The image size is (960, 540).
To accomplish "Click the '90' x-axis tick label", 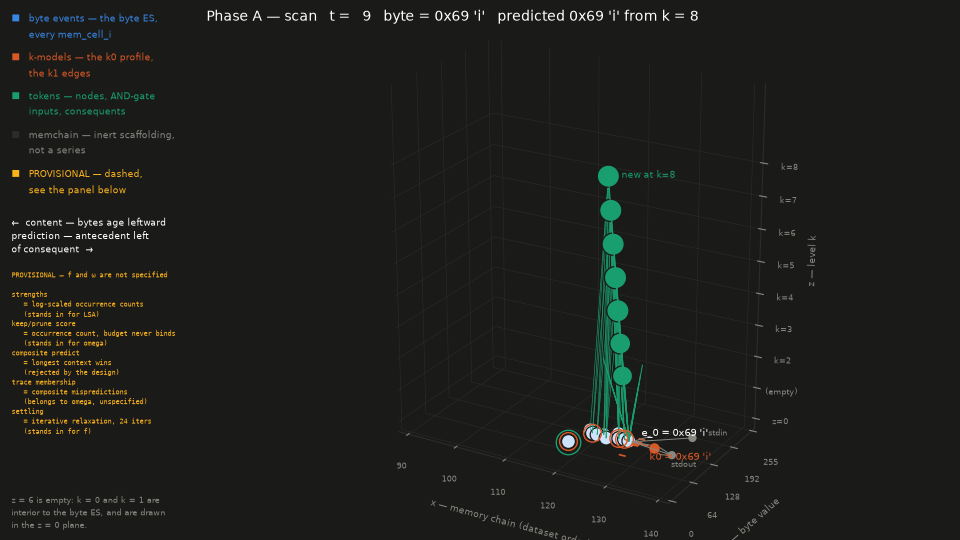I will click(x=401, y=466).
